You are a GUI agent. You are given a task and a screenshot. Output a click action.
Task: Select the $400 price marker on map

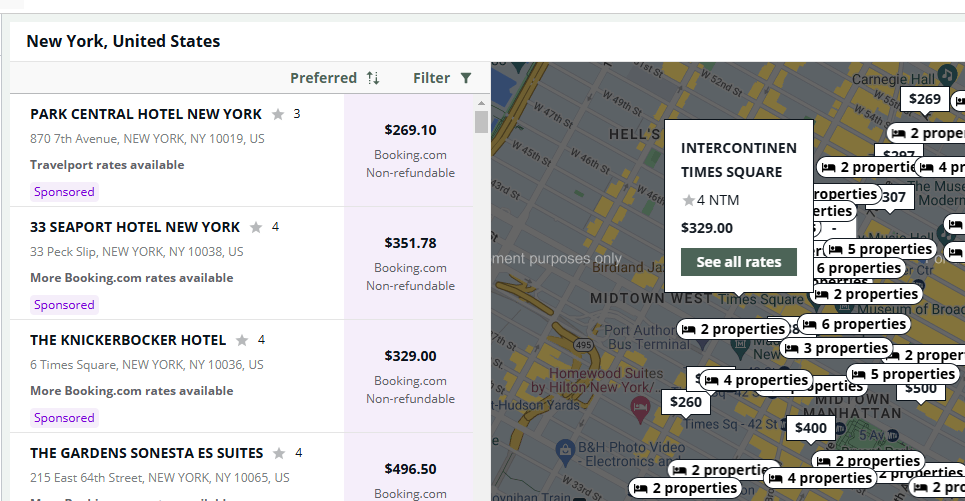tap(811, 428)
